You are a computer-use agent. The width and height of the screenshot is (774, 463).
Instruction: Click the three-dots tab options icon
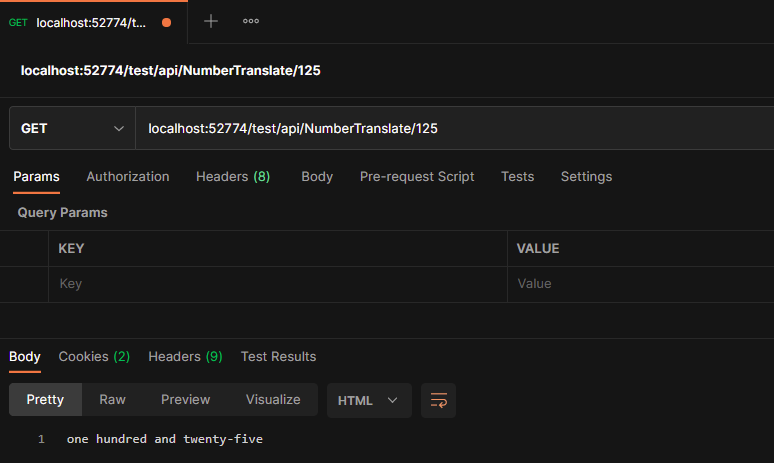coord(251,21)
